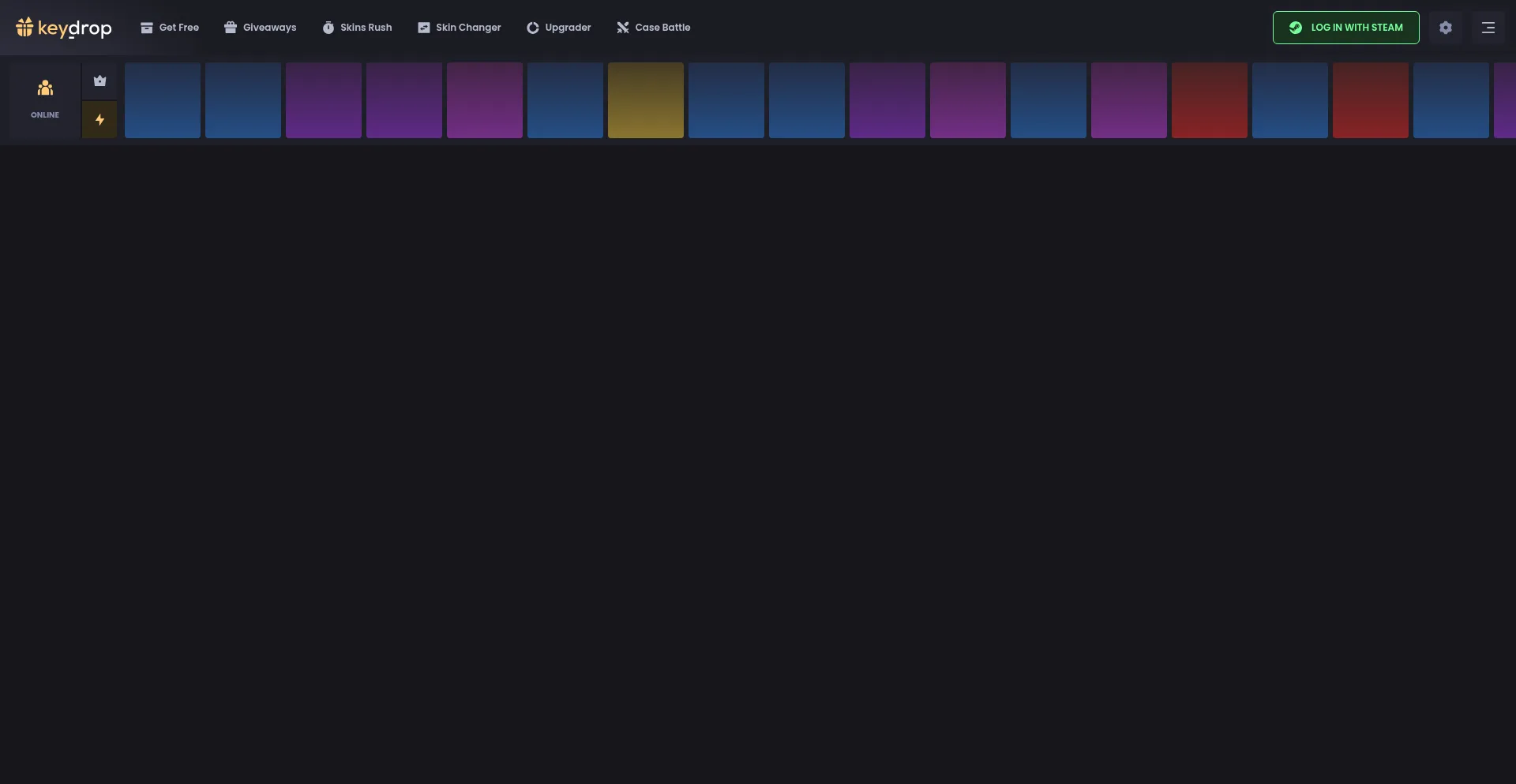Click the Upgrader circular arrow icon
The height and width of the screenshot is (784, 1516).
point(533,28)
